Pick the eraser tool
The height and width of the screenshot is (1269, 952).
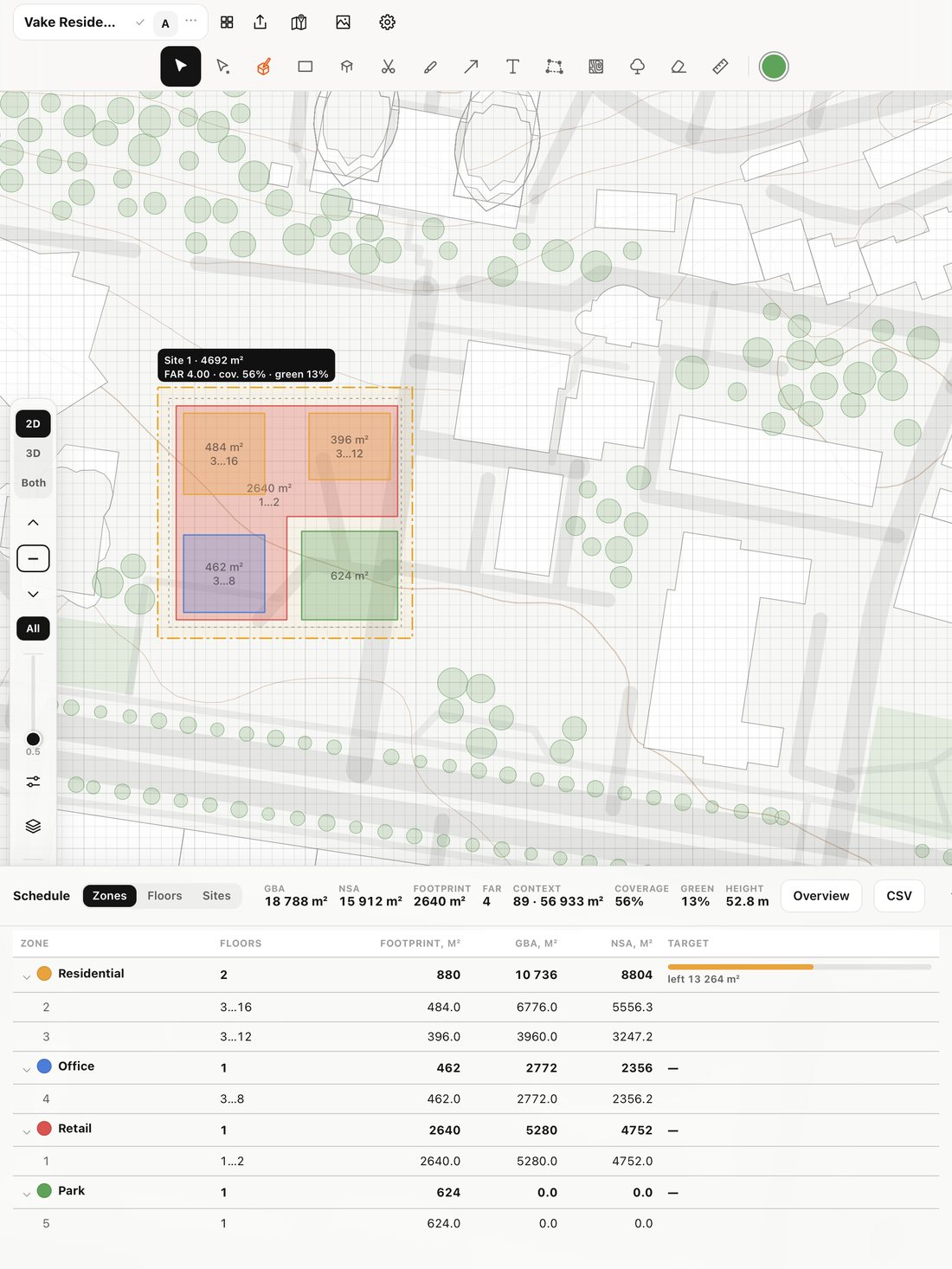(679, 67)
